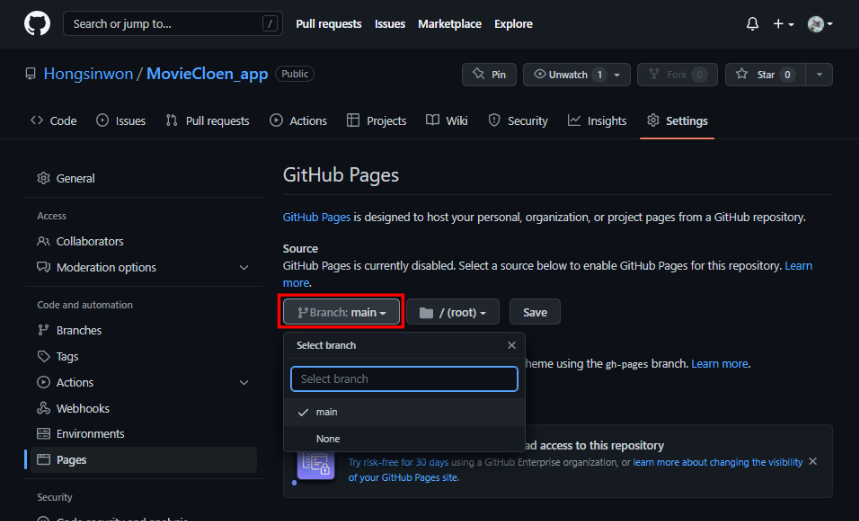Open the Insights tab
The height and width of the screenshot is (521, 859).
pos(597,121)
